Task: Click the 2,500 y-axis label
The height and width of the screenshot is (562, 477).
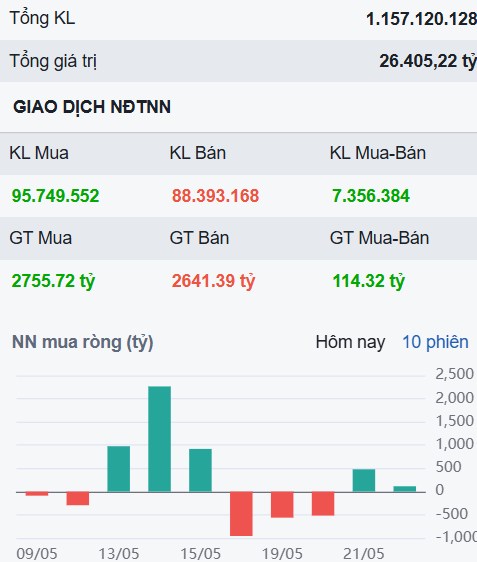Action: pos(454,374)
